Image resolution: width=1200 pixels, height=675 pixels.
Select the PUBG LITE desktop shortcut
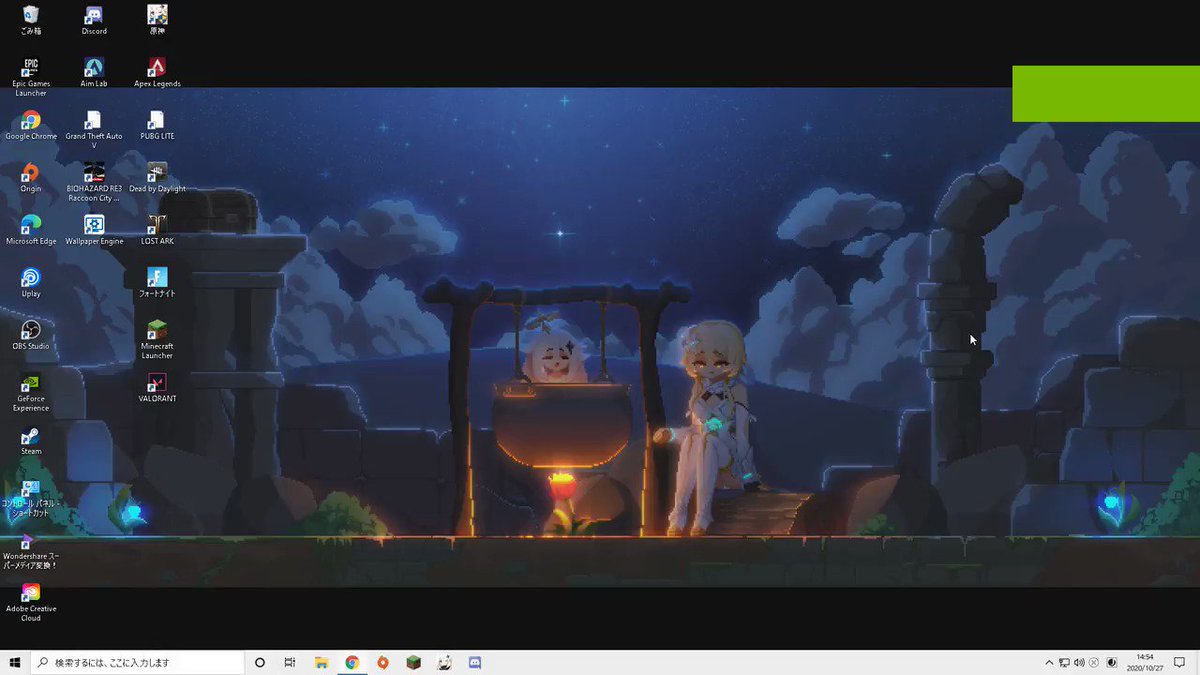point(157,125)
